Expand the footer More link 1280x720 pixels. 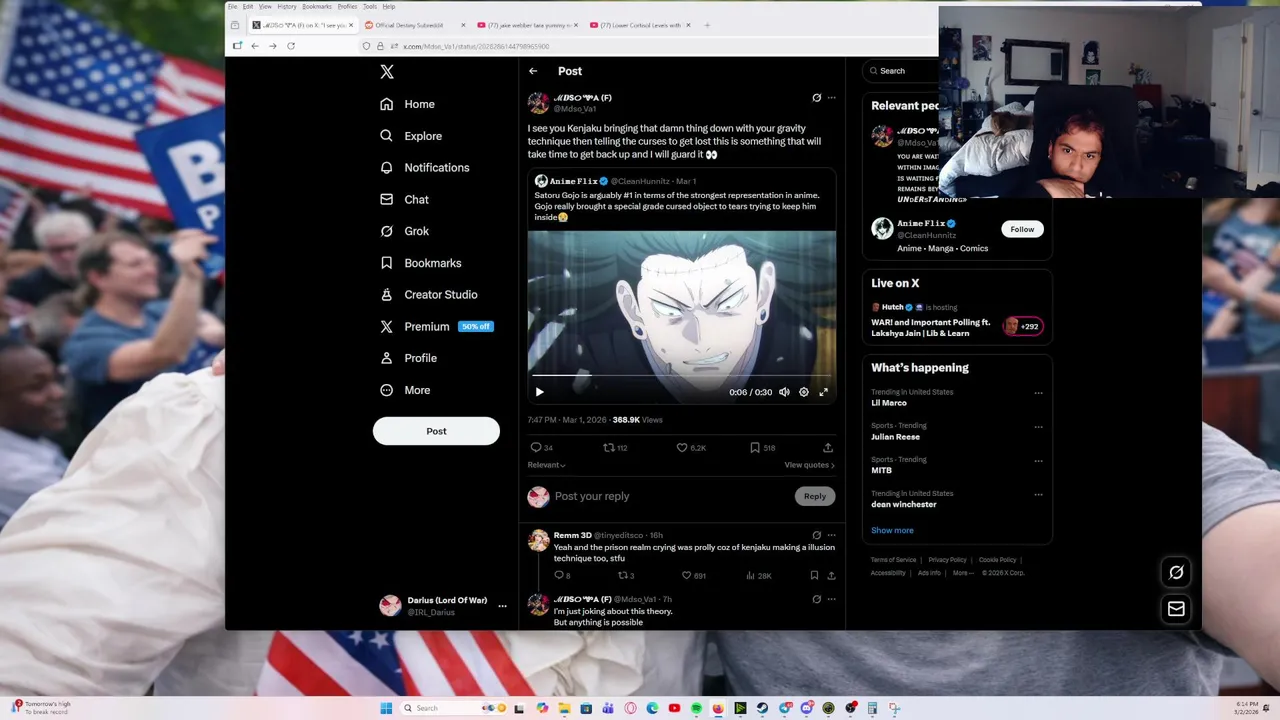coord(962,573)
